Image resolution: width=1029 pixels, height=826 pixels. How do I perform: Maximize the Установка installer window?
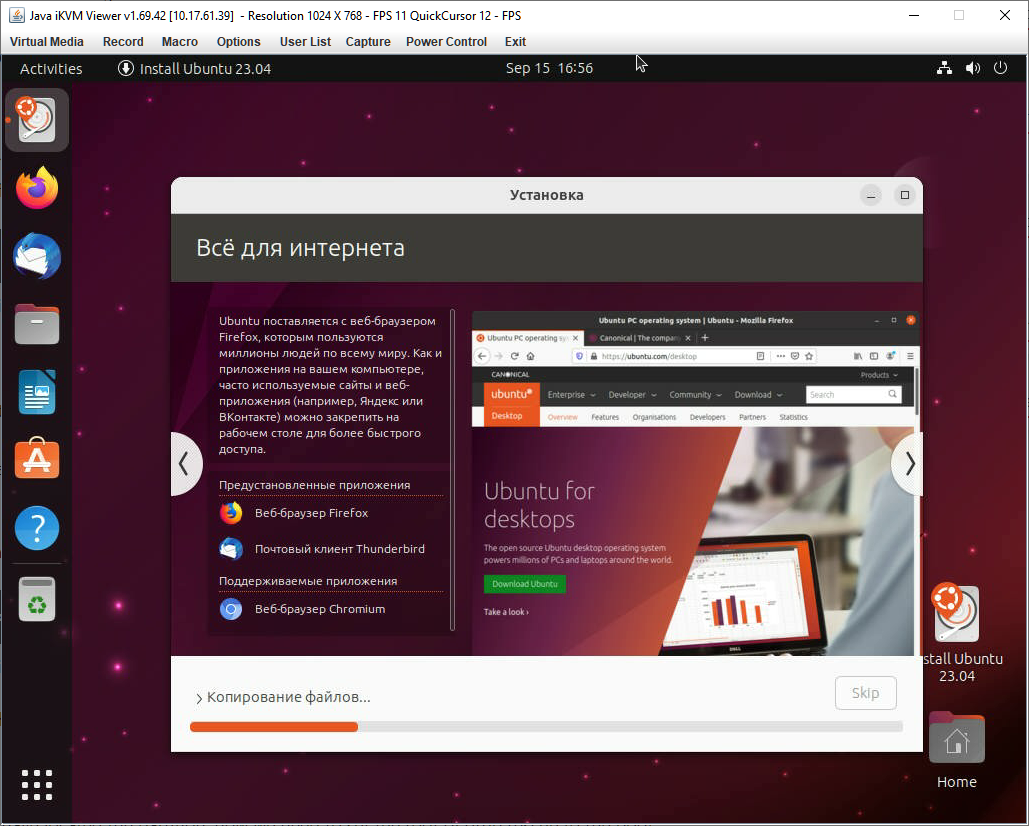[905, 195]
